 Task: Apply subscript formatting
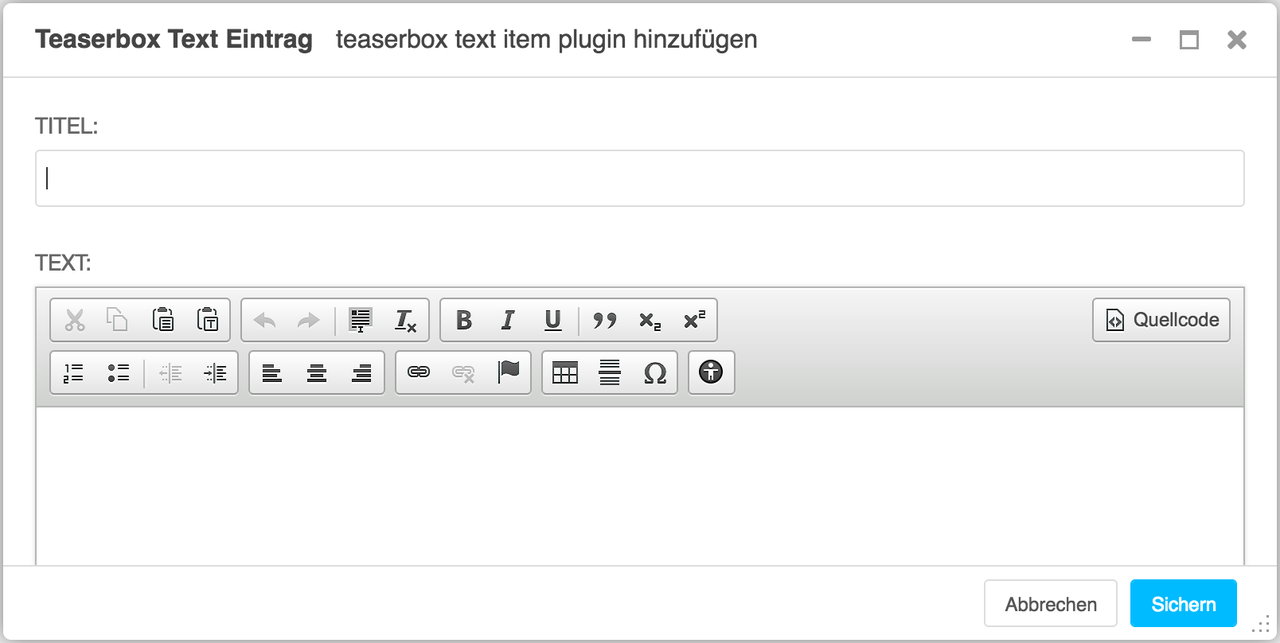point(650,320)
